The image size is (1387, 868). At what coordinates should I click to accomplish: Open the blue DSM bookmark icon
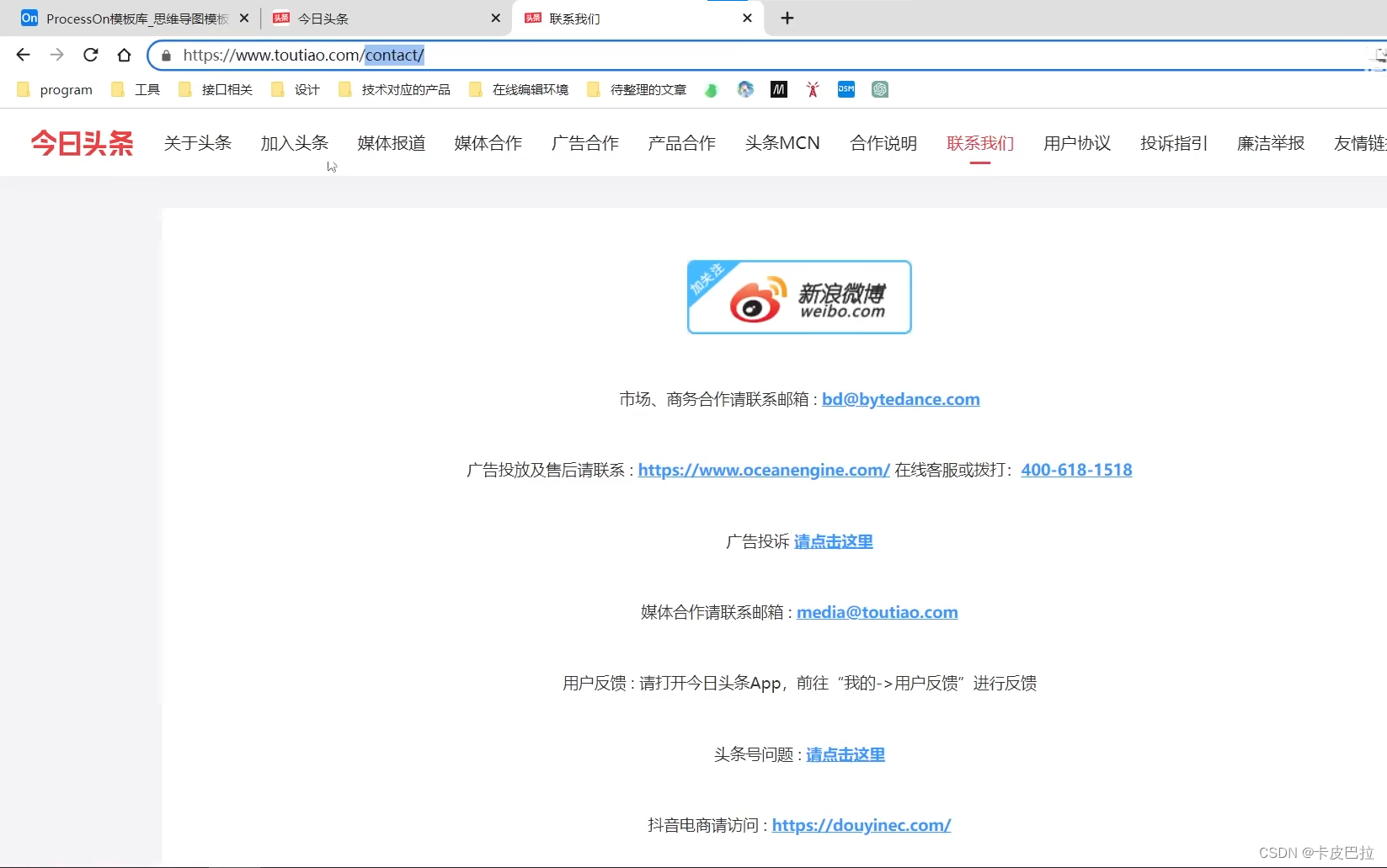pyautogui.click(x=846, y=89)
